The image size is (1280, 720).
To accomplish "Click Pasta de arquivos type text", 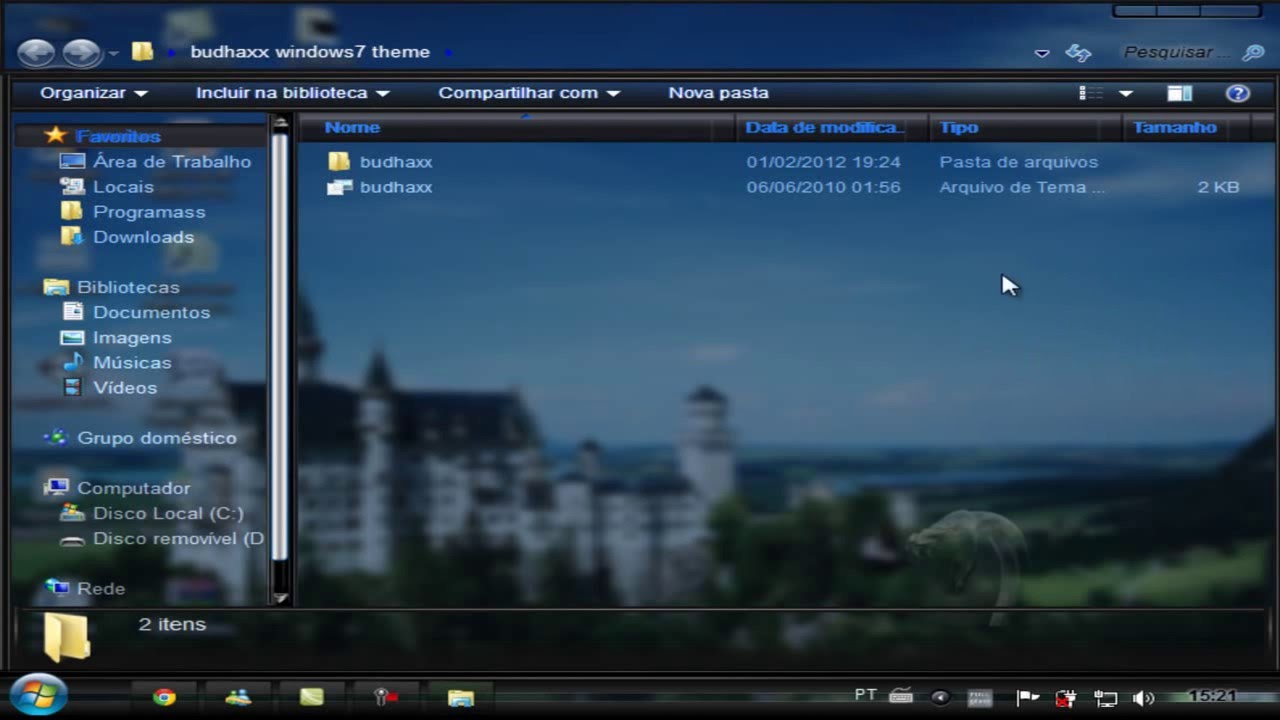I will pyautogui.click(x=1018, y=161).
